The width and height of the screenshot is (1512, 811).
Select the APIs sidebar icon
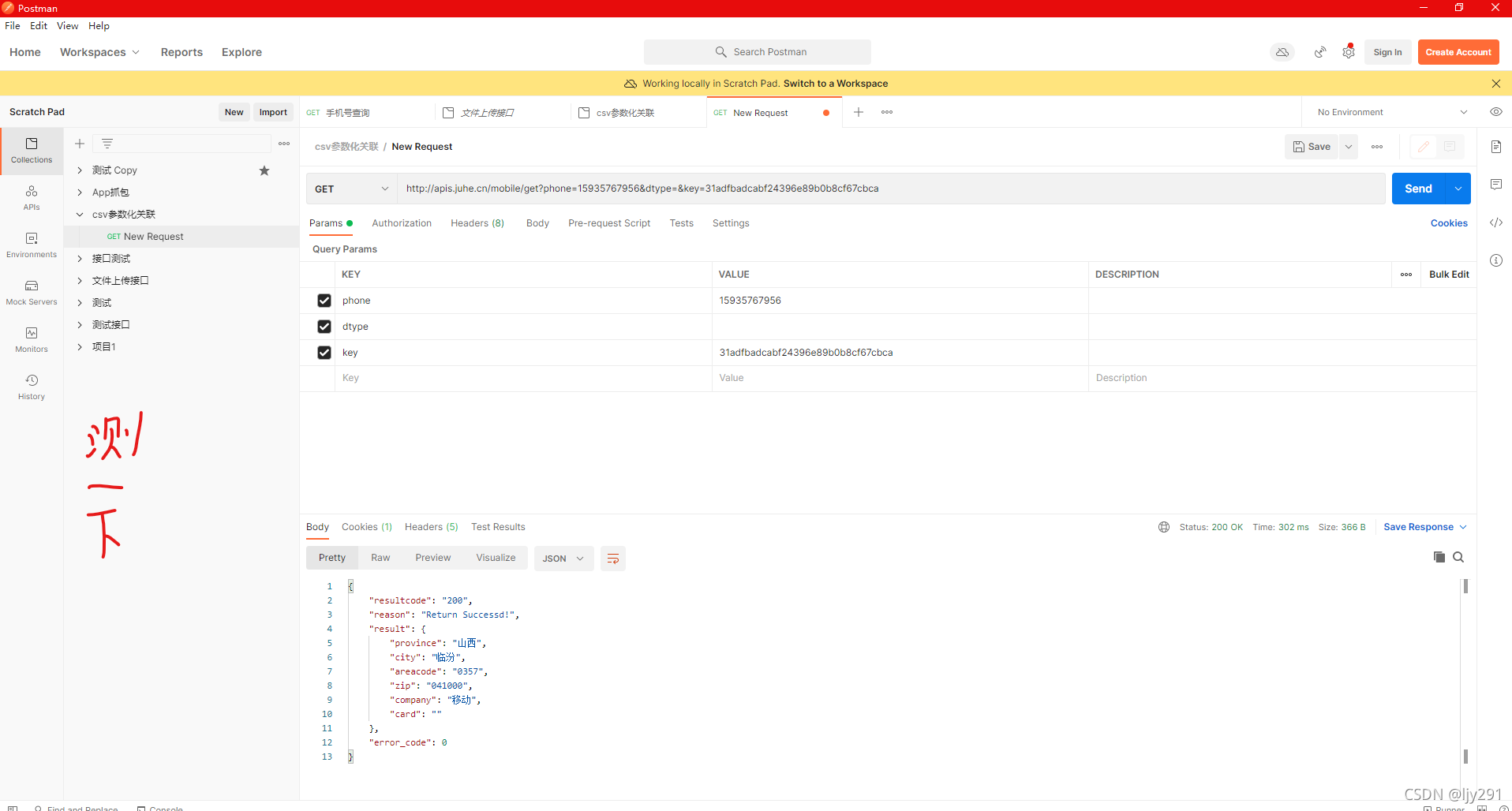point(31,197)
